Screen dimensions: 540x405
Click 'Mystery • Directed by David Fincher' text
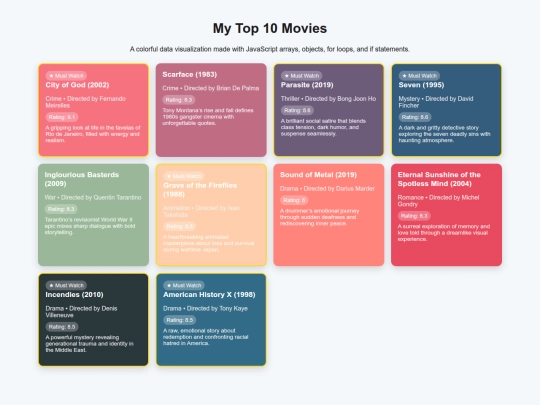click(x=436, y=102)
